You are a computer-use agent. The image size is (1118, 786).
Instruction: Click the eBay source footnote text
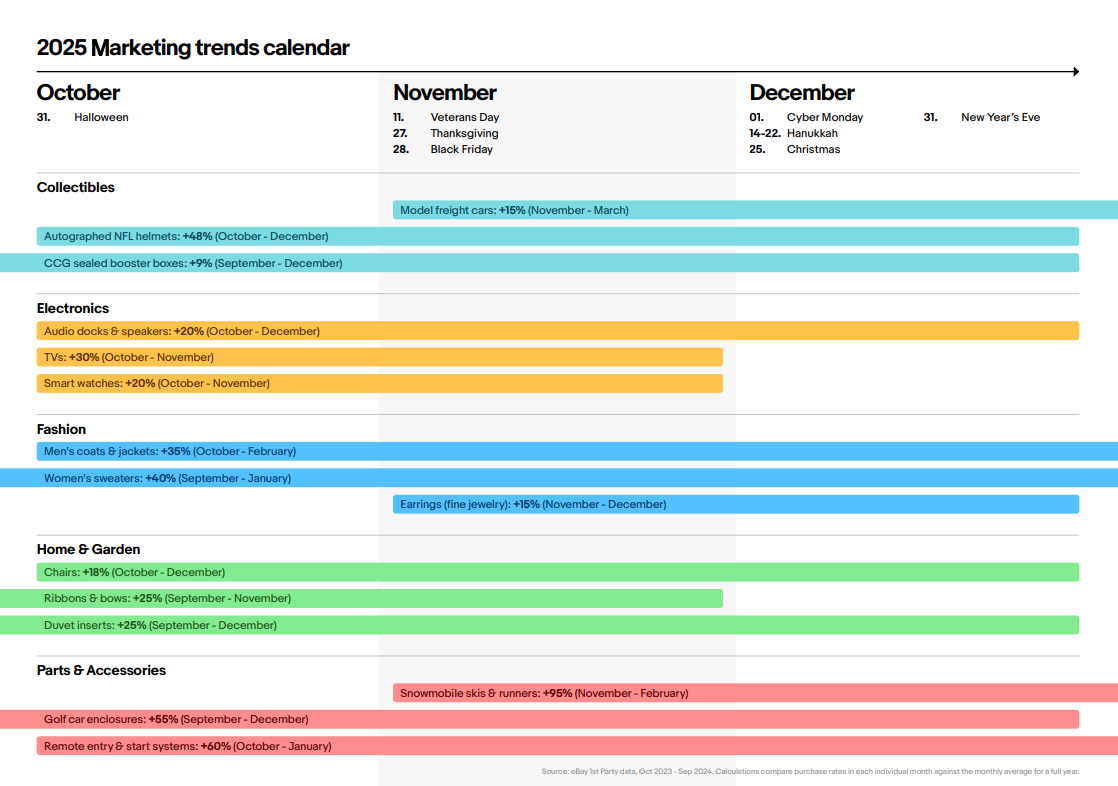click(x=810, y=771)
